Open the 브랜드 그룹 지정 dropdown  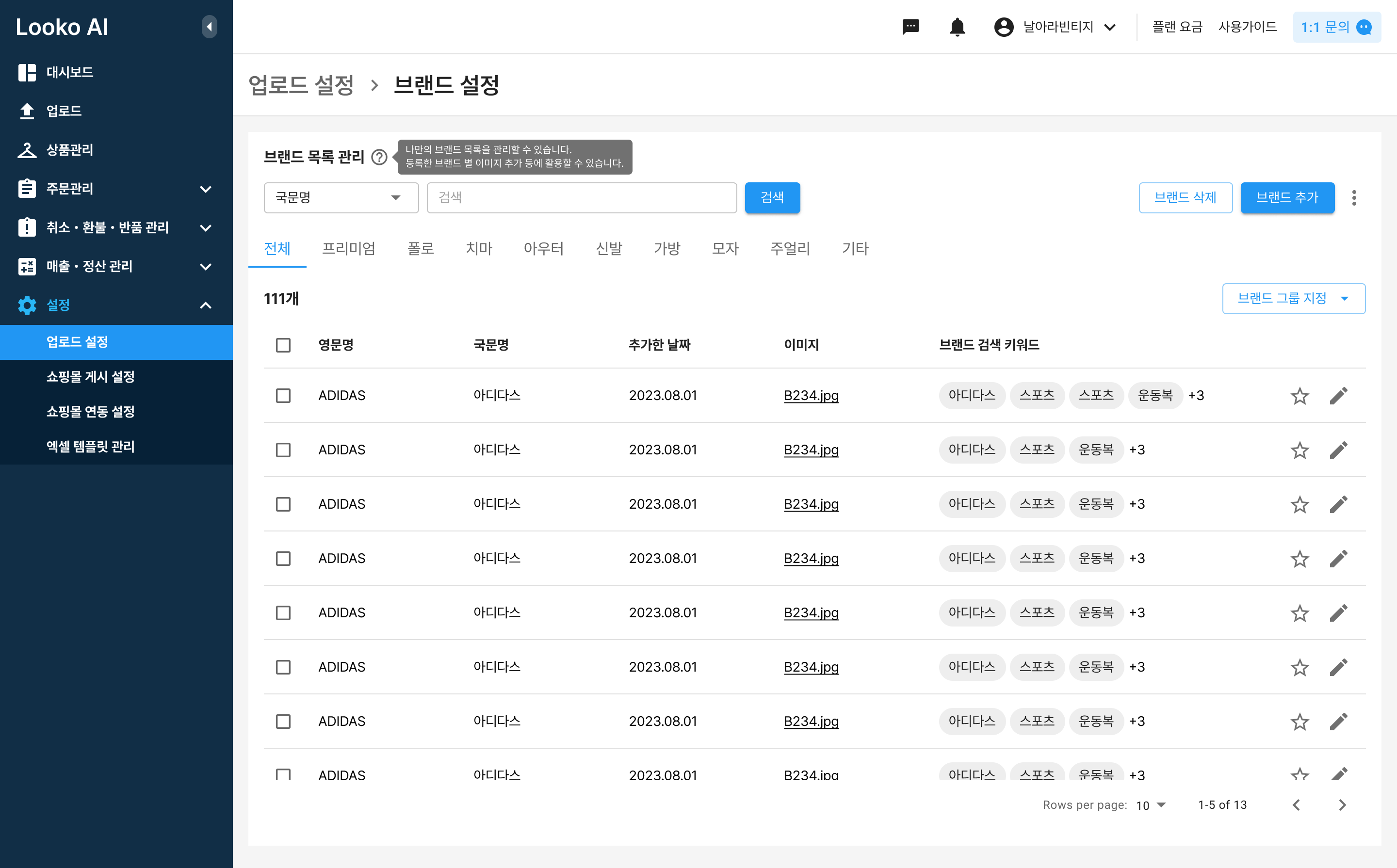(1294, 299)
